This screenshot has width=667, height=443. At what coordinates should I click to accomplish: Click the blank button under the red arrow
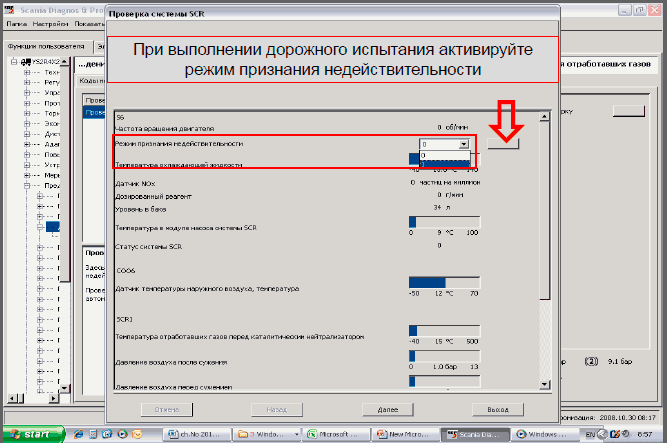504,145
